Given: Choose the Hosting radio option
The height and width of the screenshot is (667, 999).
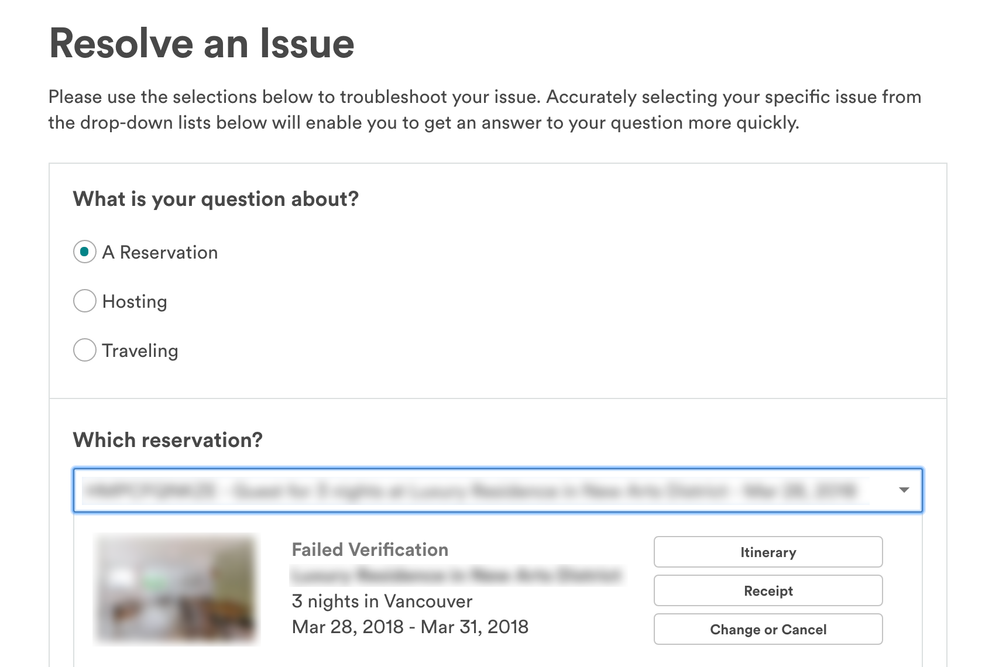Looking at the screenshot, I should click(85, 301).
